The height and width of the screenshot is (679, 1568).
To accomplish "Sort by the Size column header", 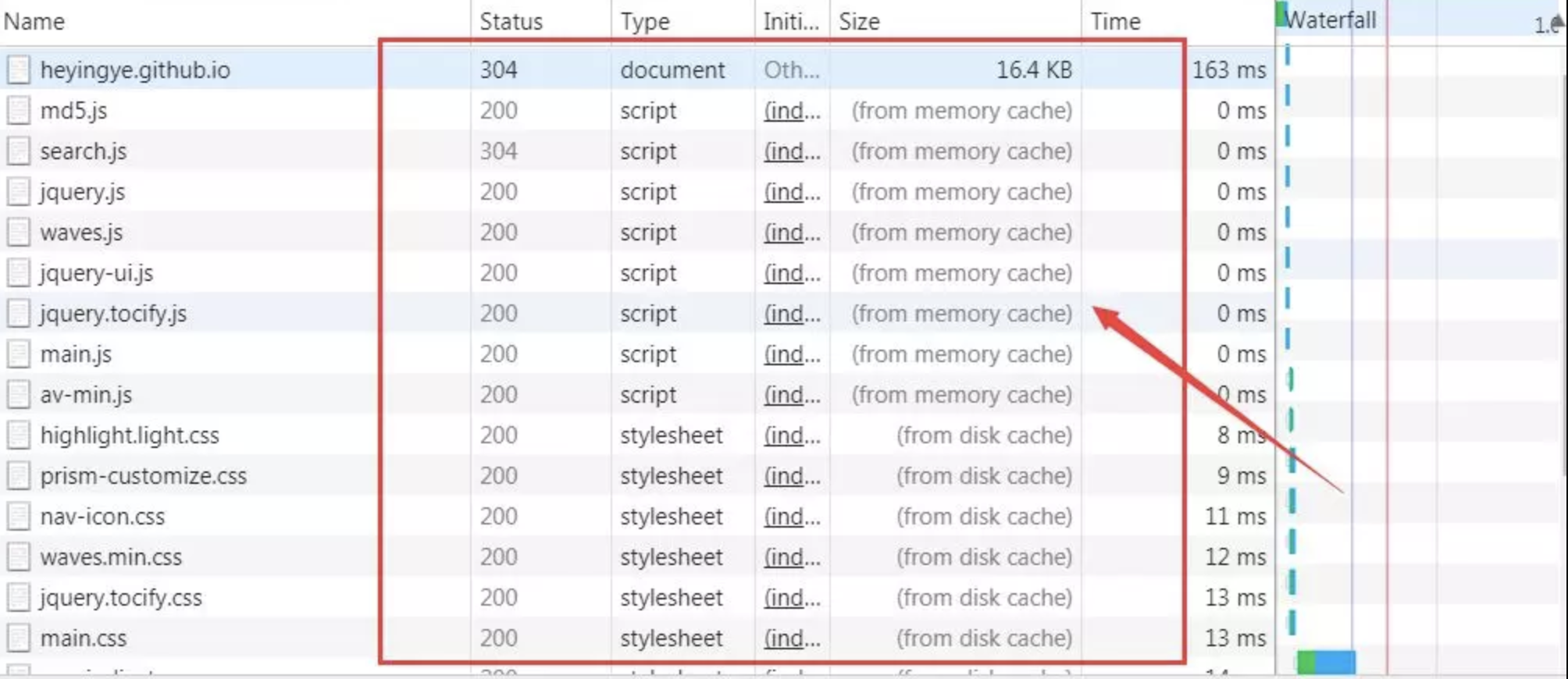I will 859,22.
